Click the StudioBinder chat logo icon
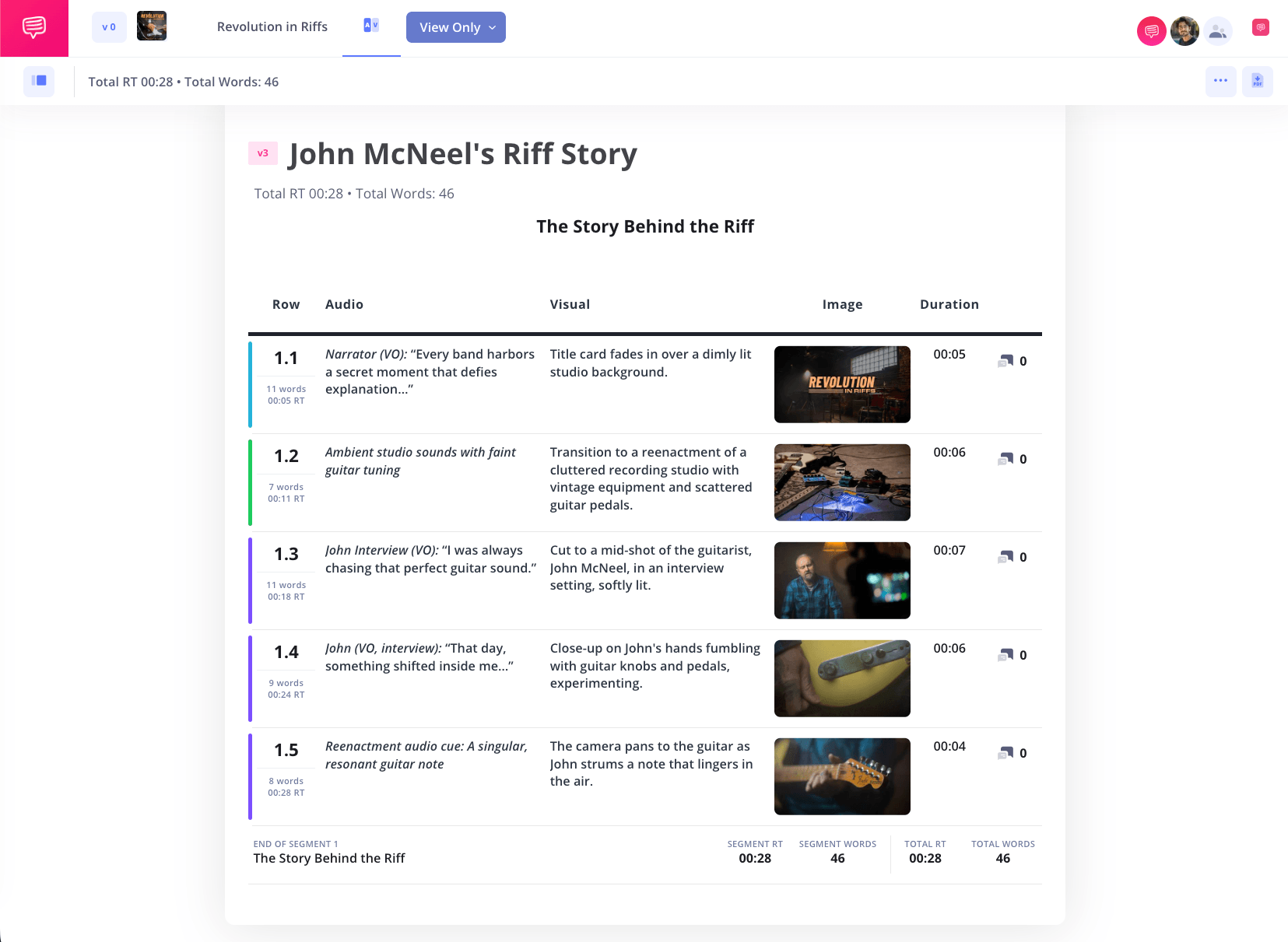Viewport: 1288px width, 942px height. (34, 28)
